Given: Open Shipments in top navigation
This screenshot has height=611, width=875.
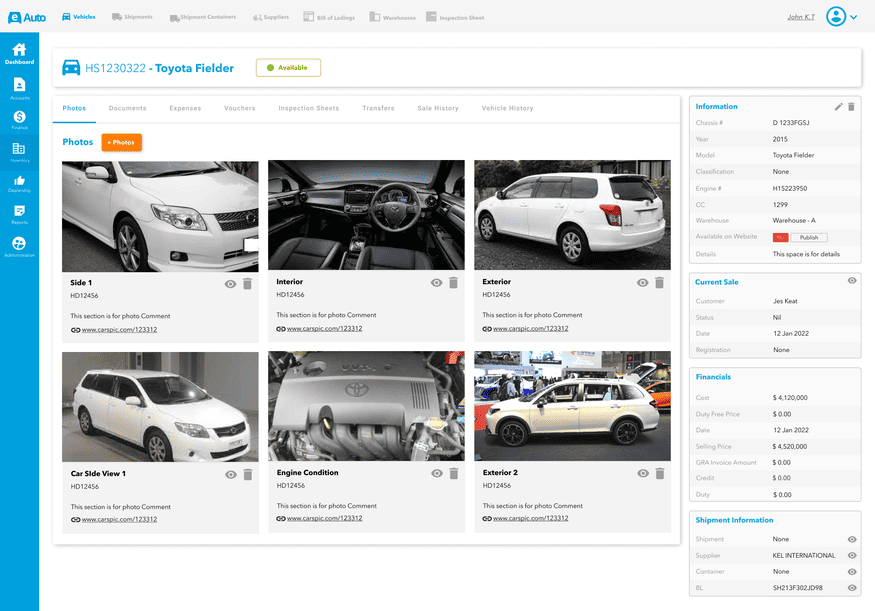Looking at the screenshot, I should click(132, 17).
